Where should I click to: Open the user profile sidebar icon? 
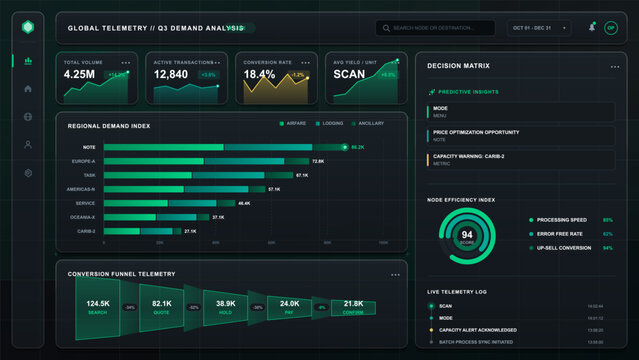[x=28, y=144]
